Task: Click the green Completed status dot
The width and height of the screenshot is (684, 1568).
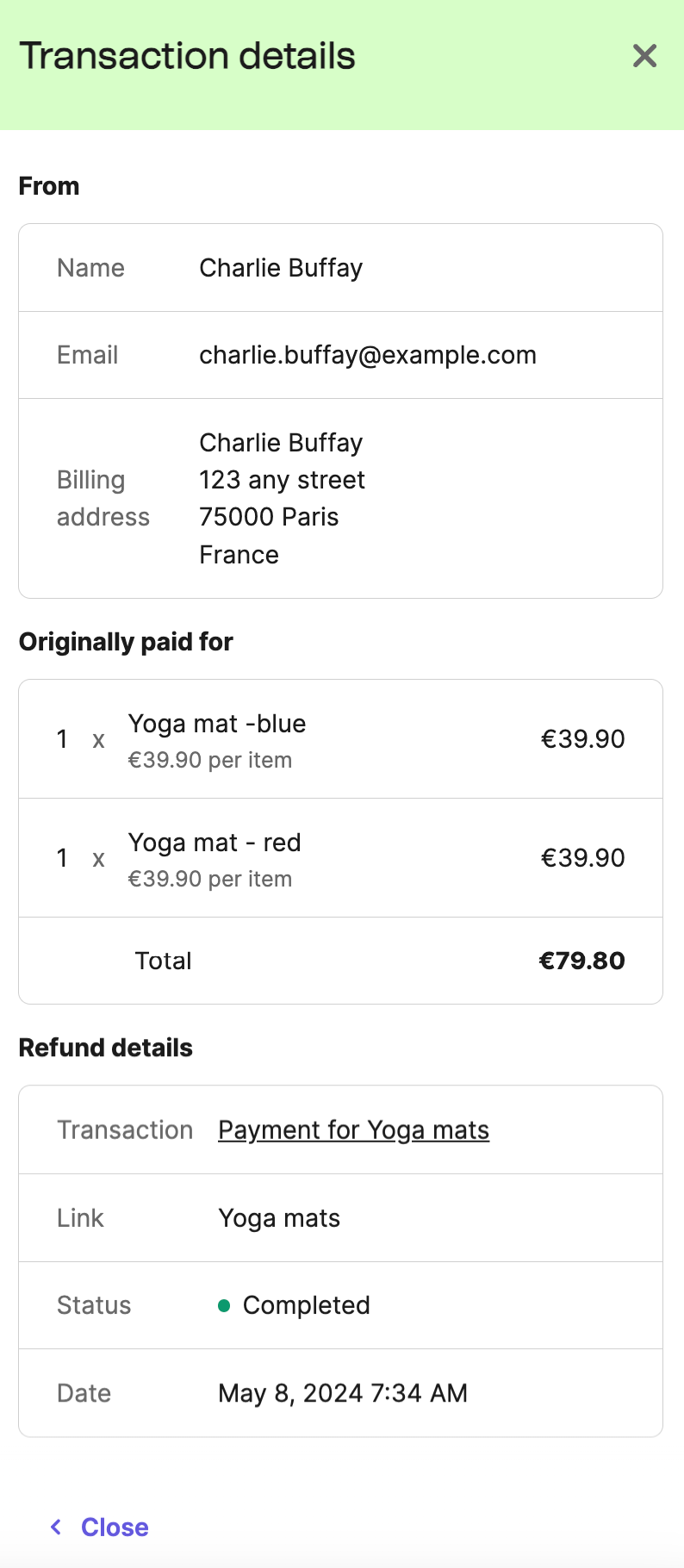Action: tap(224, 1305)
